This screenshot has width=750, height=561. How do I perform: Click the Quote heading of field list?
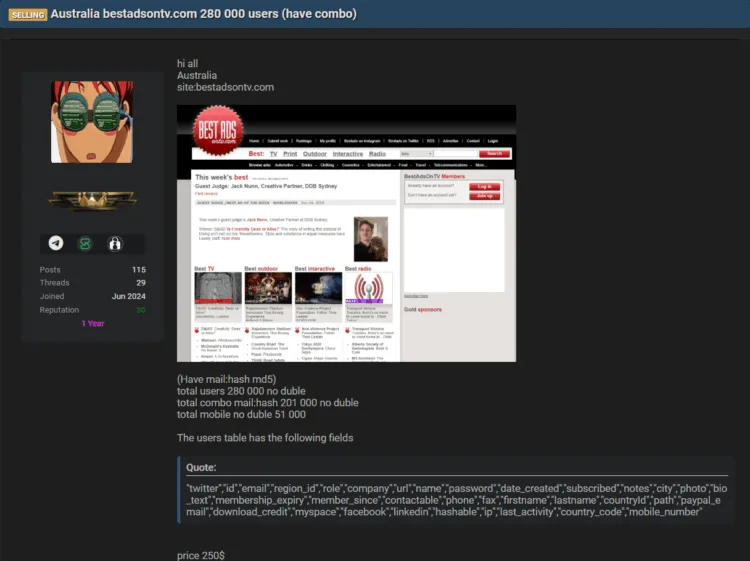pos(201,467)
